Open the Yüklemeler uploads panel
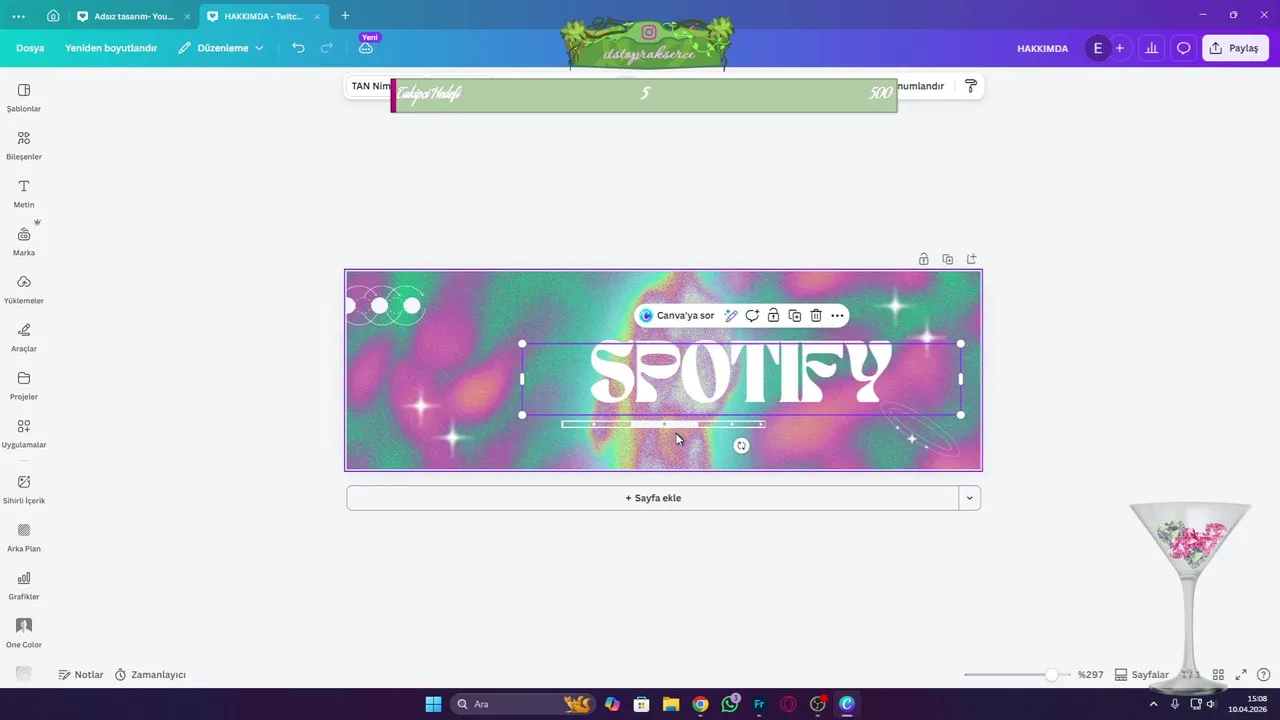This screenshot has width=1280, height=720. [24, 289]
